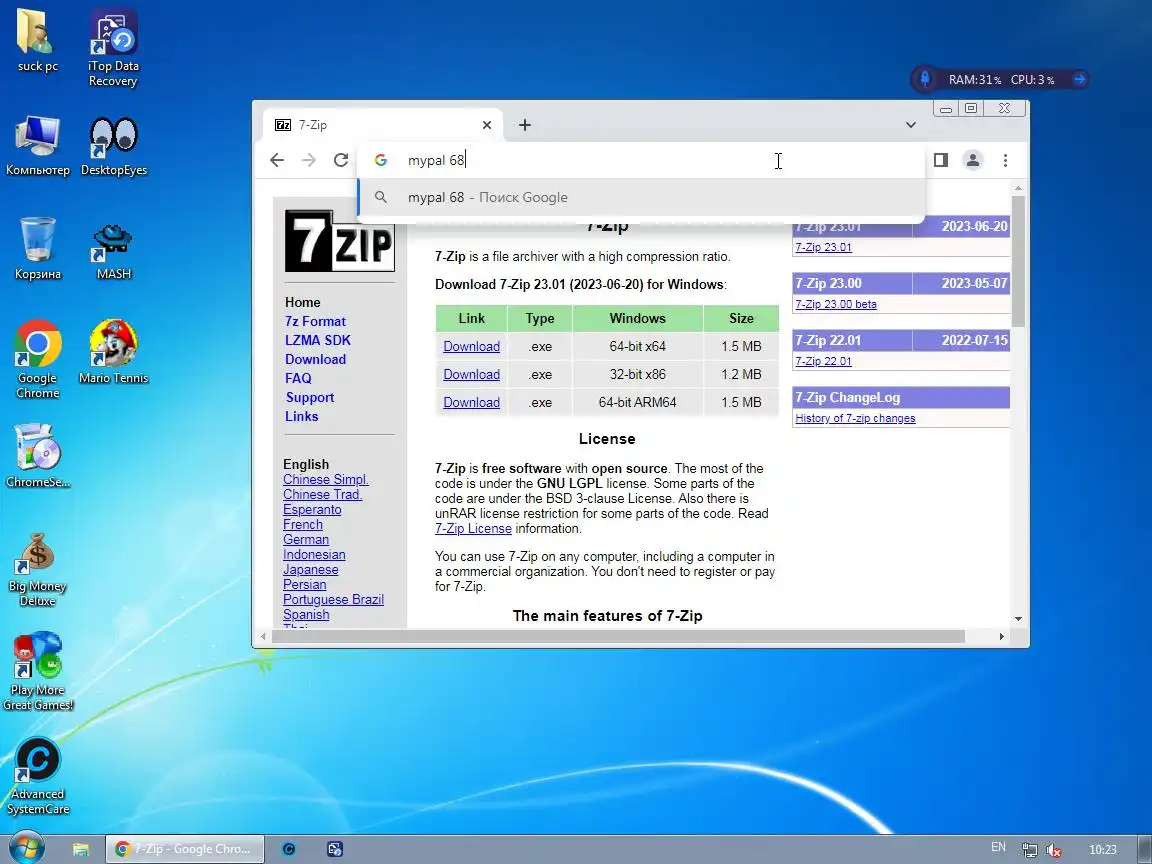The height and width of the screenshot is (864, 1152).
Task: Expand Chrome tab search chevron
Action: [x=910, y=125]
